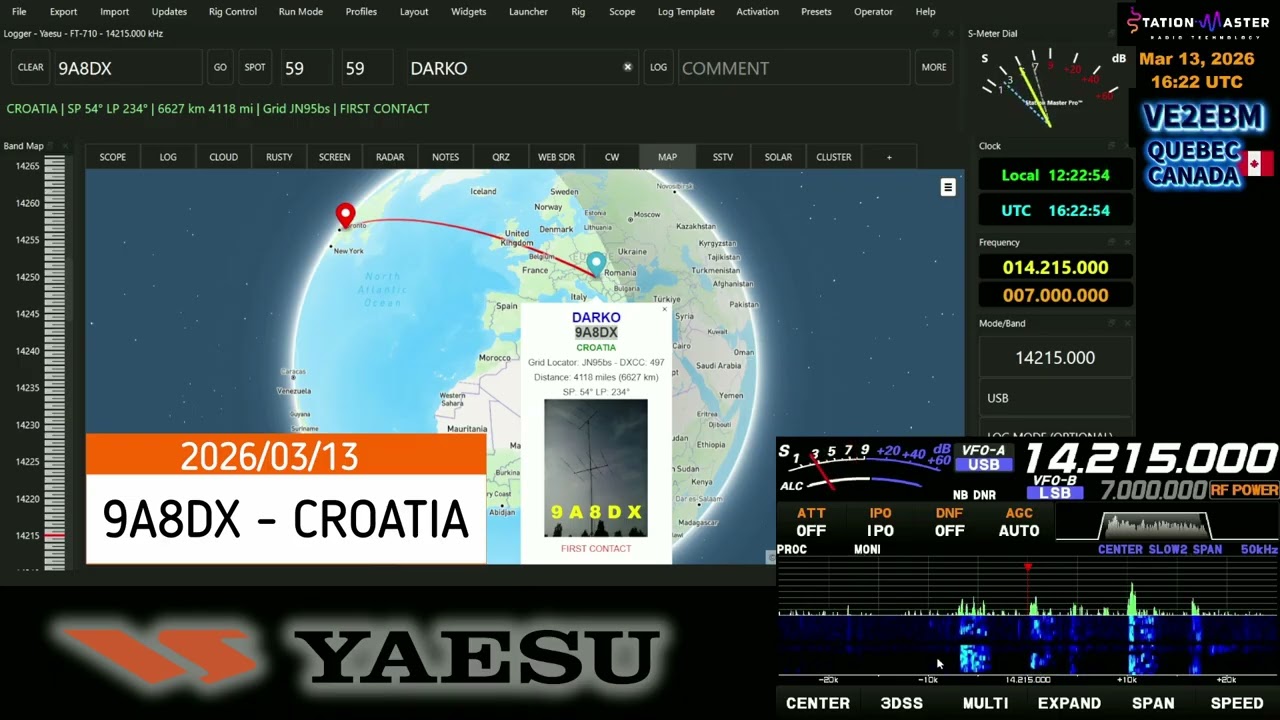This screenshot has width=1280, height=720.
Task: Open the USB mode dropdown
Action: tap(1055, 398)
